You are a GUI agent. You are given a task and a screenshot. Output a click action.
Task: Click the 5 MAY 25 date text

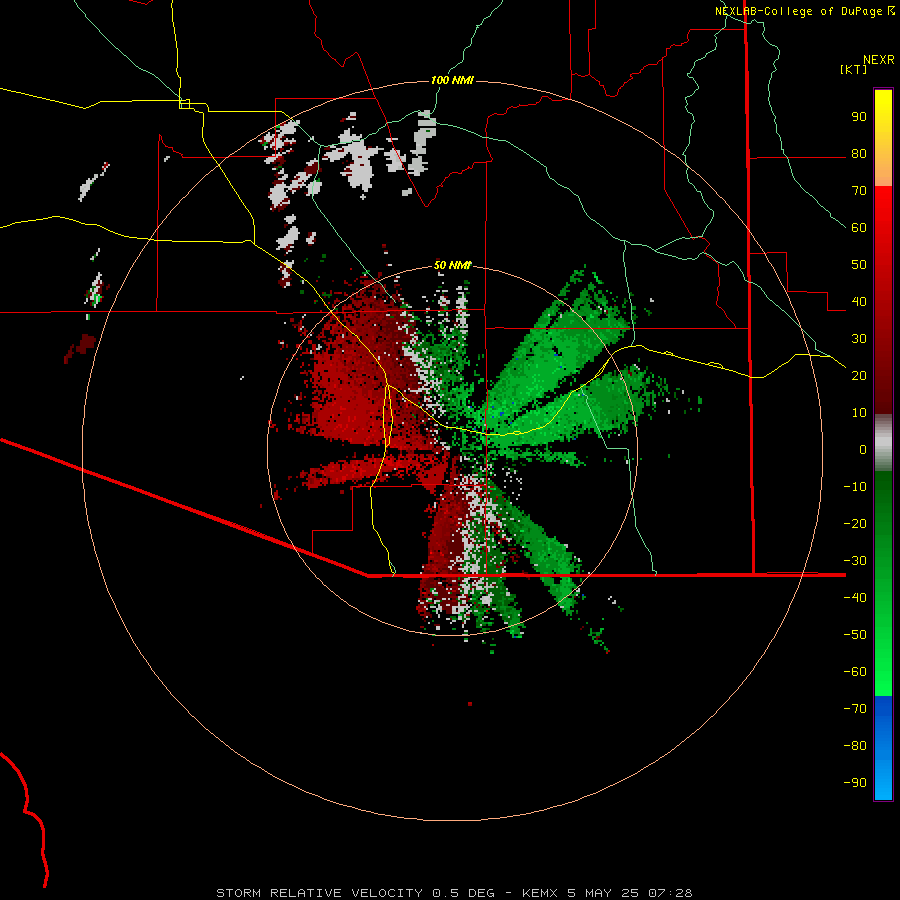tap(603, 893)
